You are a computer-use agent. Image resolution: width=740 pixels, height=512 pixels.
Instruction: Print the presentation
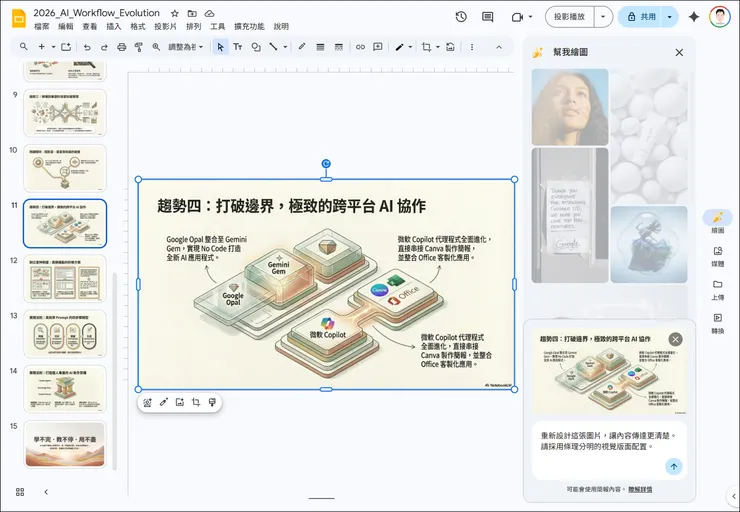(x=122, y=47)
